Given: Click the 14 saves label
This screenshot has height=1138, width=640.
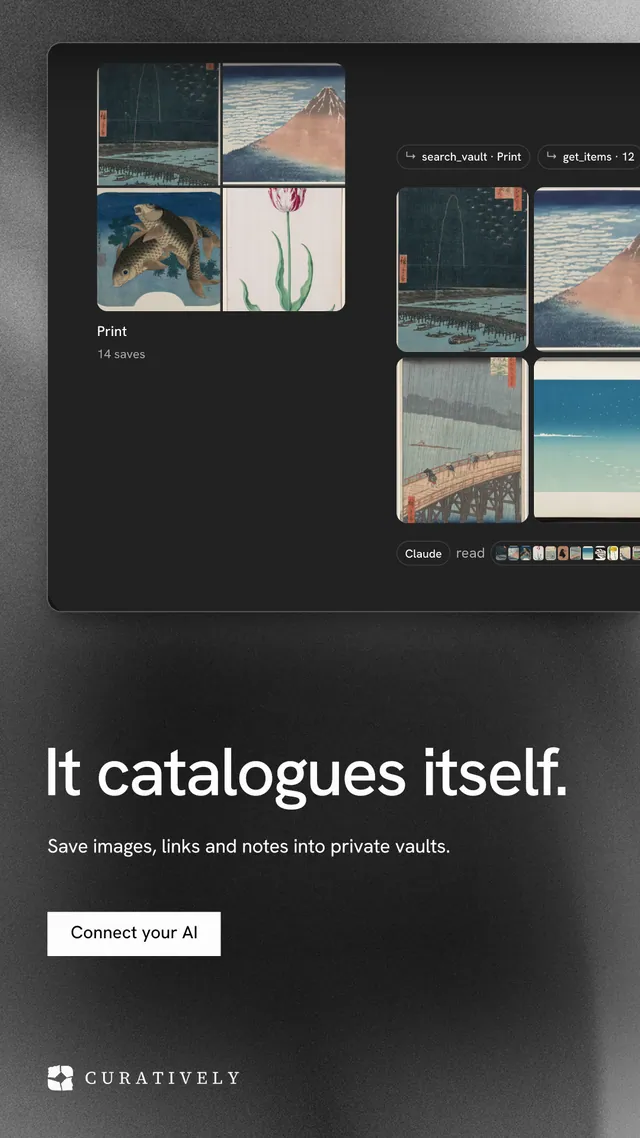Looking at the screenshot, I should tap(121, 354).
